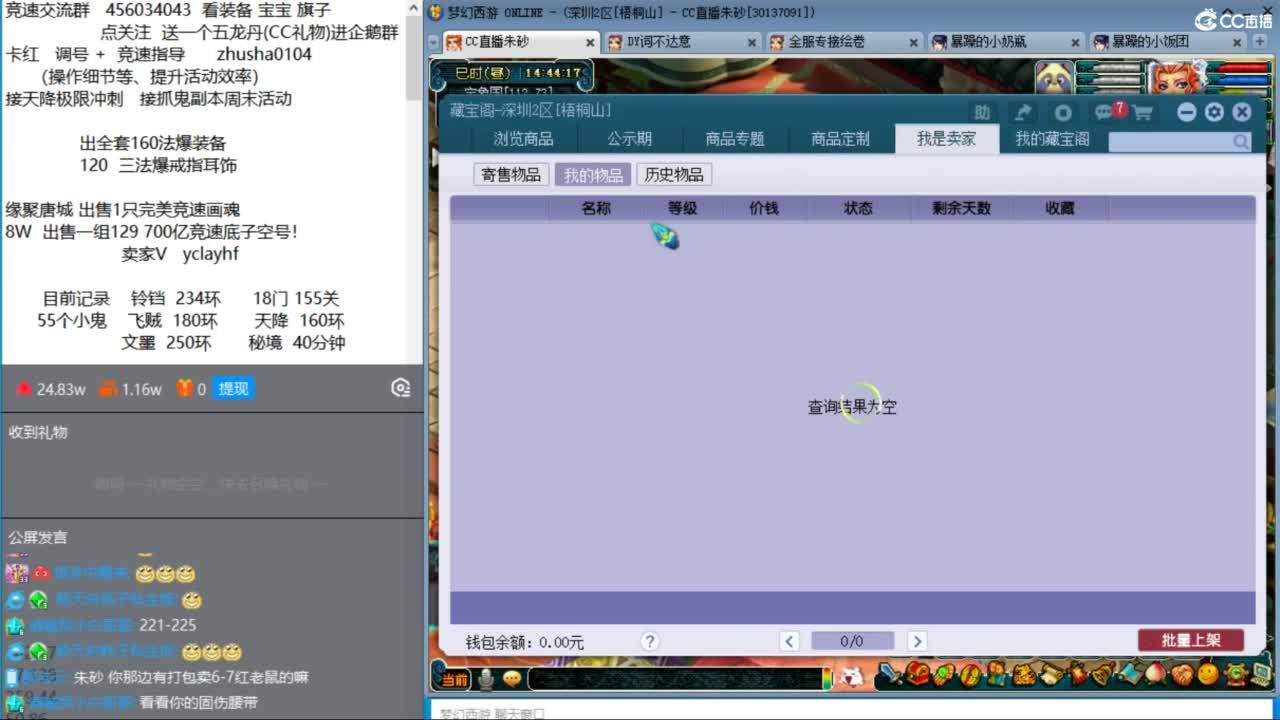Click the chat message 221-225
This screenshot has width=1280, height=720.
click(x=168, y=625)
